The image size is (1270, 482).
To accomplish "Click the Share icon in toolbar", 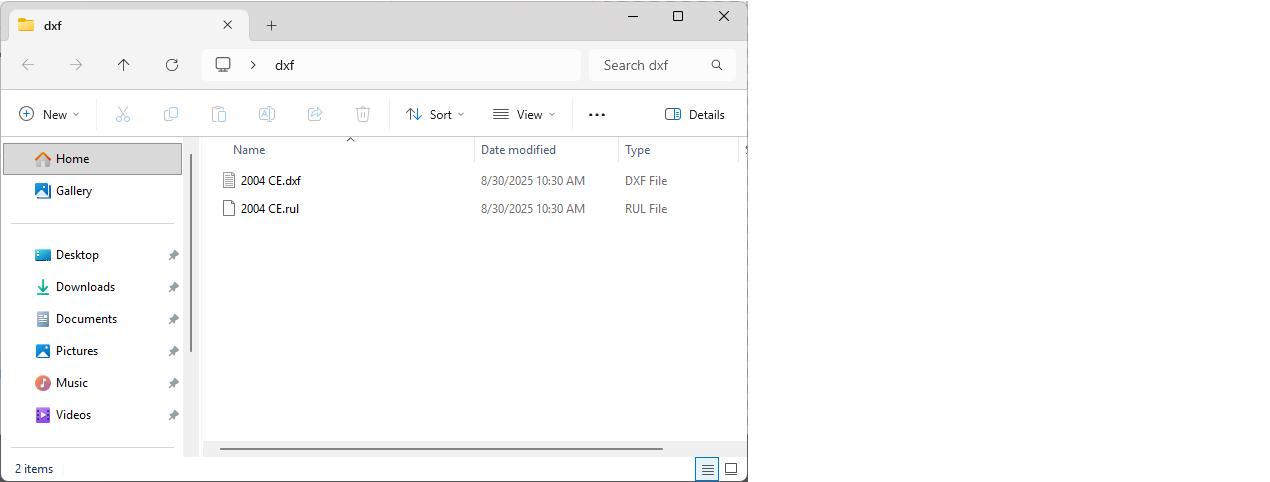I will tap(315, 115).
